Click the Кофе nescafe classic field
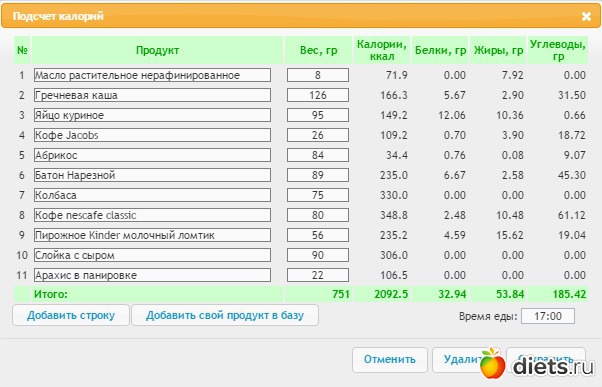The width and height of the screenshot is (602, 387). [152, 215]
